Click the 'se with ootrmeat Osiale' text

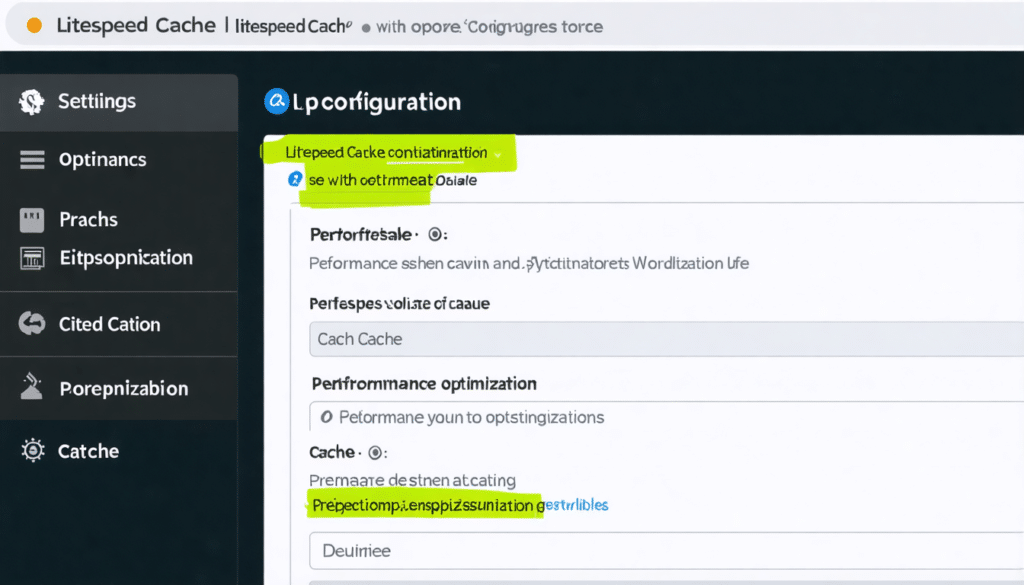[392, 180]
